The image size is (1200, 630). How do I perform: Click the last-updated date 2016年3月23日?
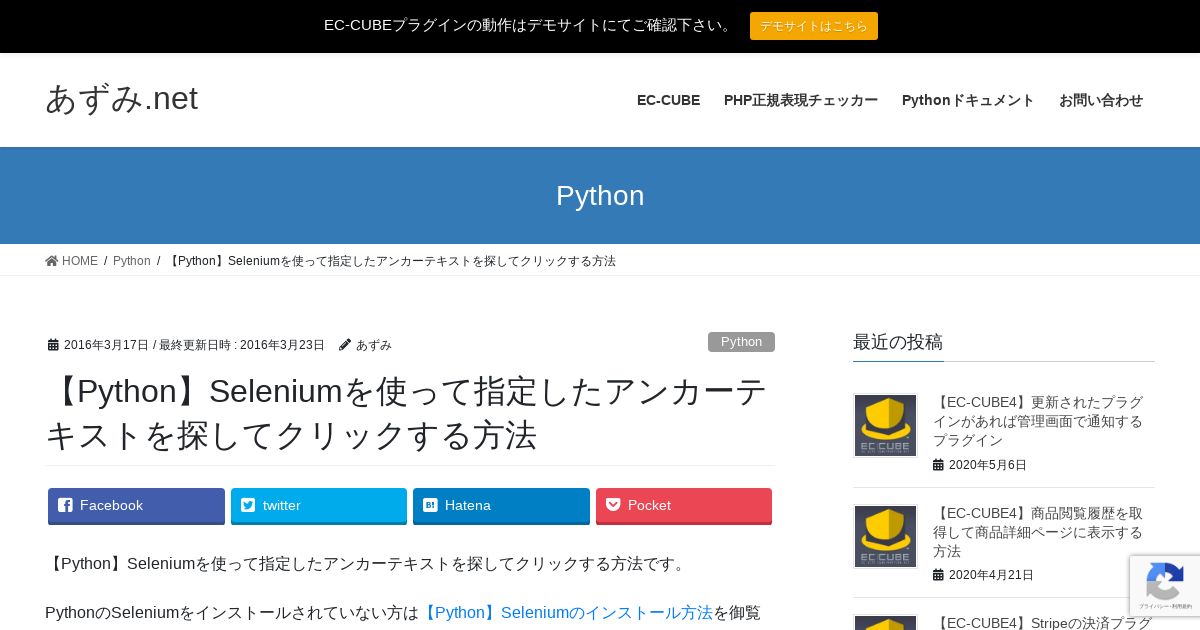coord(282,345)
